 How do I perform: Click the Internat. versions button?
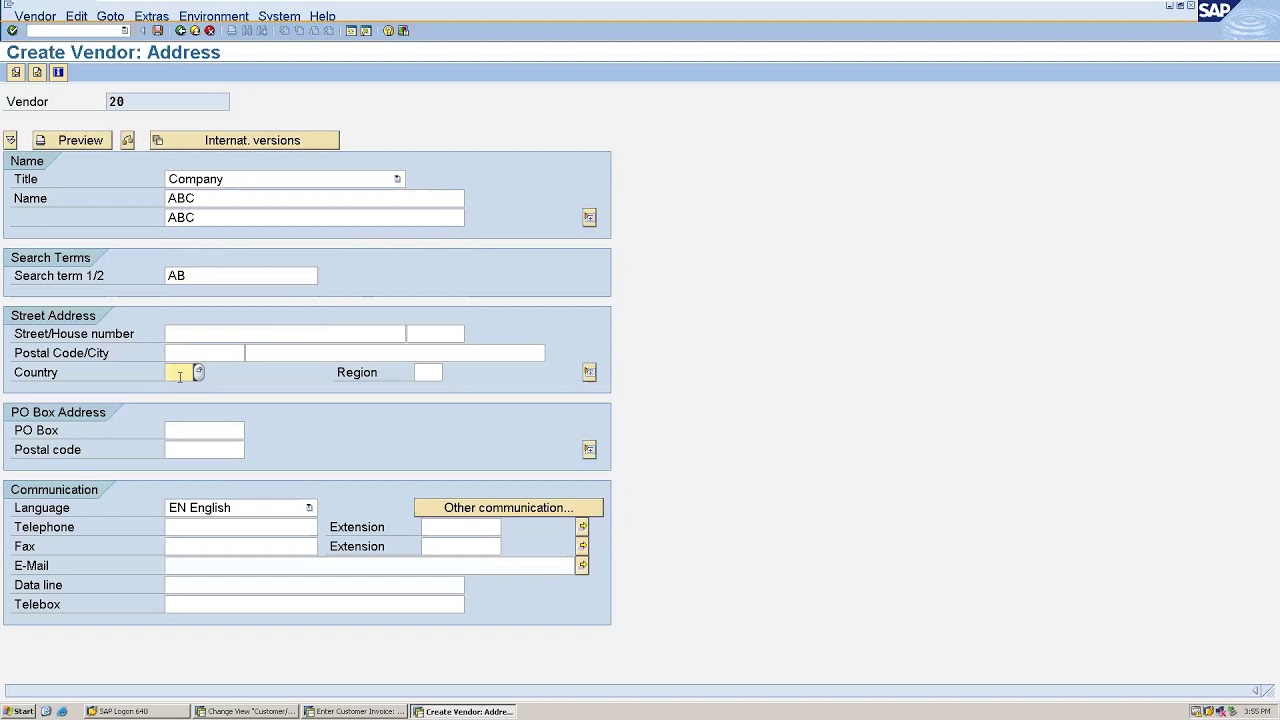pyautogui.click(x=244, y=140)
